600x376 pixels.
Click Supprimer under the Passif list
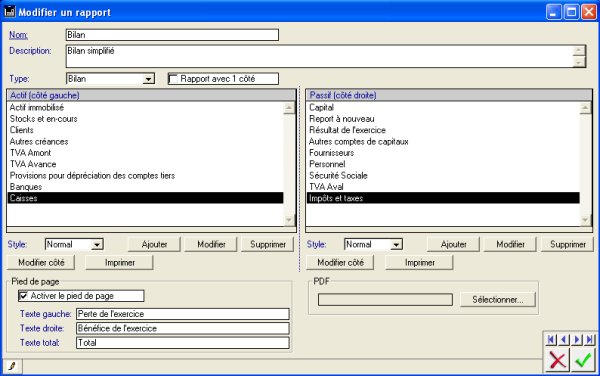click(567, 244)
